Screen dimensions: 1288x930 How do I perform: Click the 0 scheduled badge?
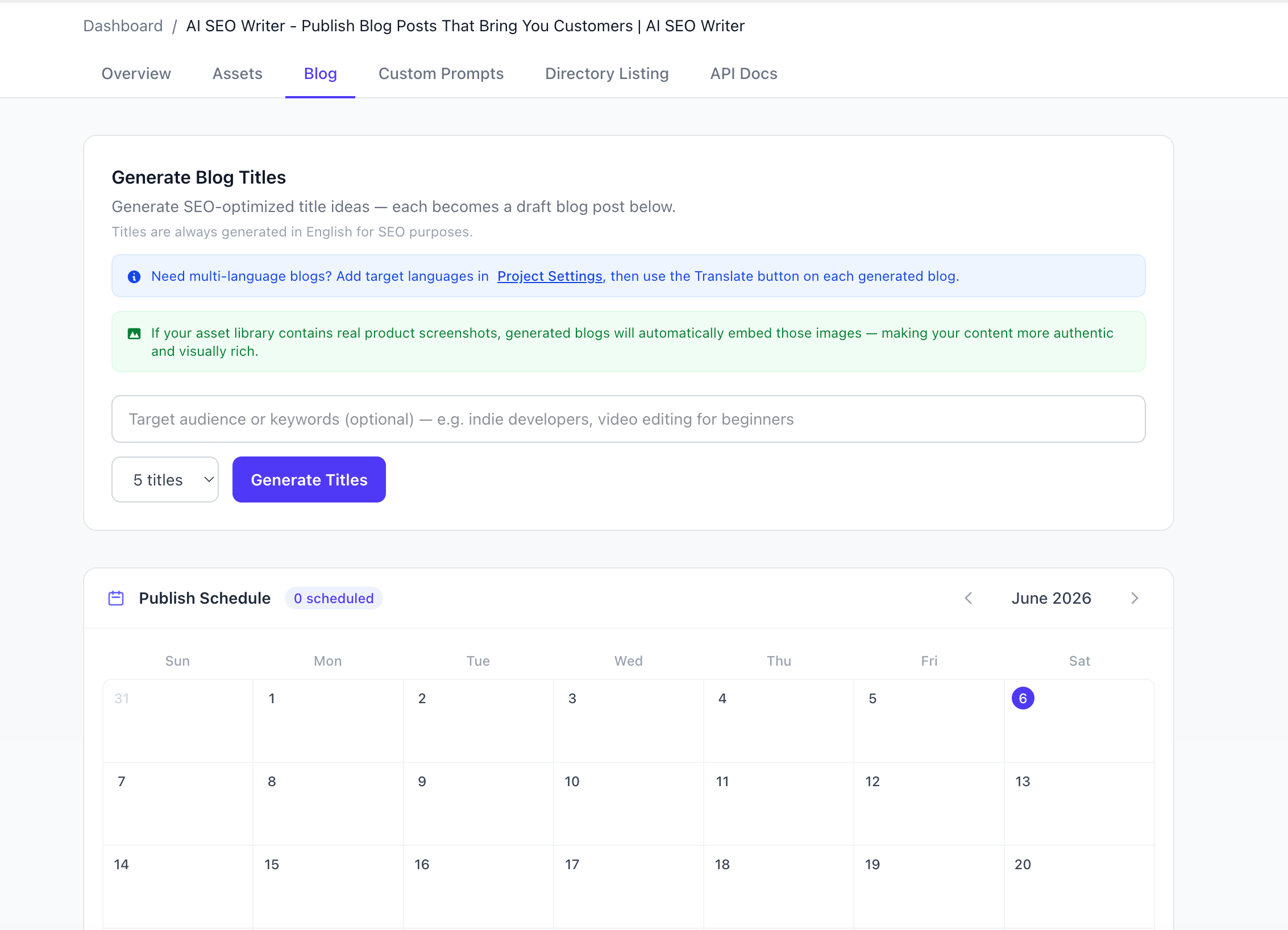334,598
